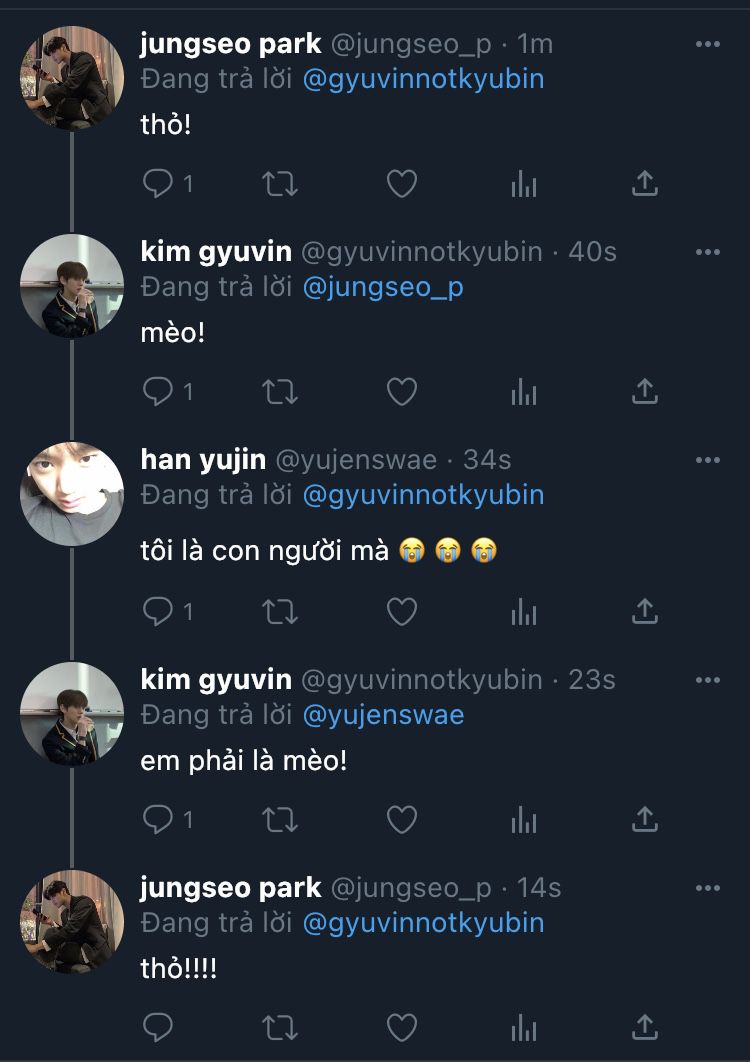Image resolution: width=750 pixels, height=1062 pixels.
Task: Retweet jungseo park's "thỏ!!!!" tweet
Action: 280,1027
